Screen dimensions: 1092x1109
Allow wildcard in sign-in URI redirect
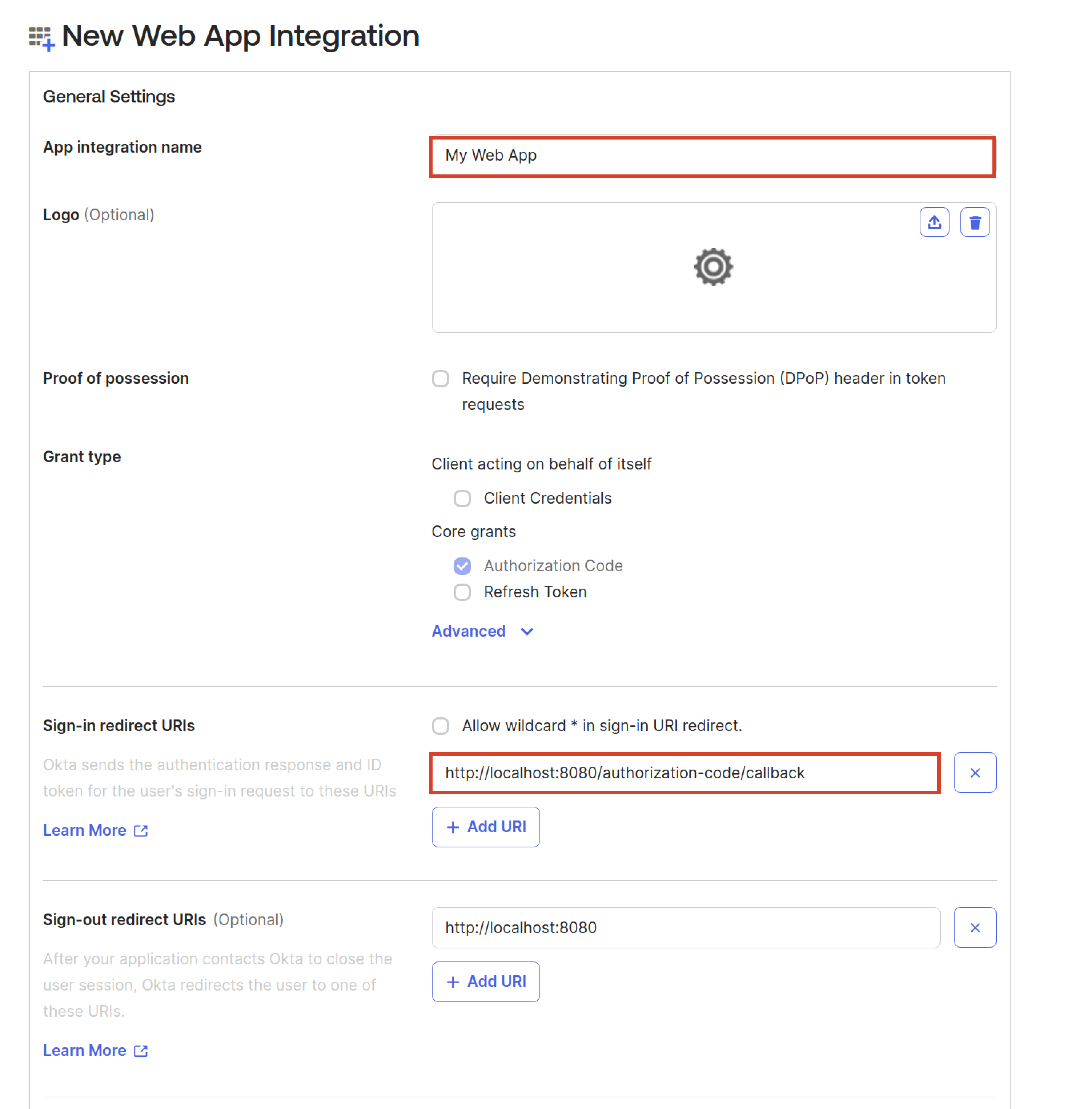pyautogui.click(x=441, y=725)
